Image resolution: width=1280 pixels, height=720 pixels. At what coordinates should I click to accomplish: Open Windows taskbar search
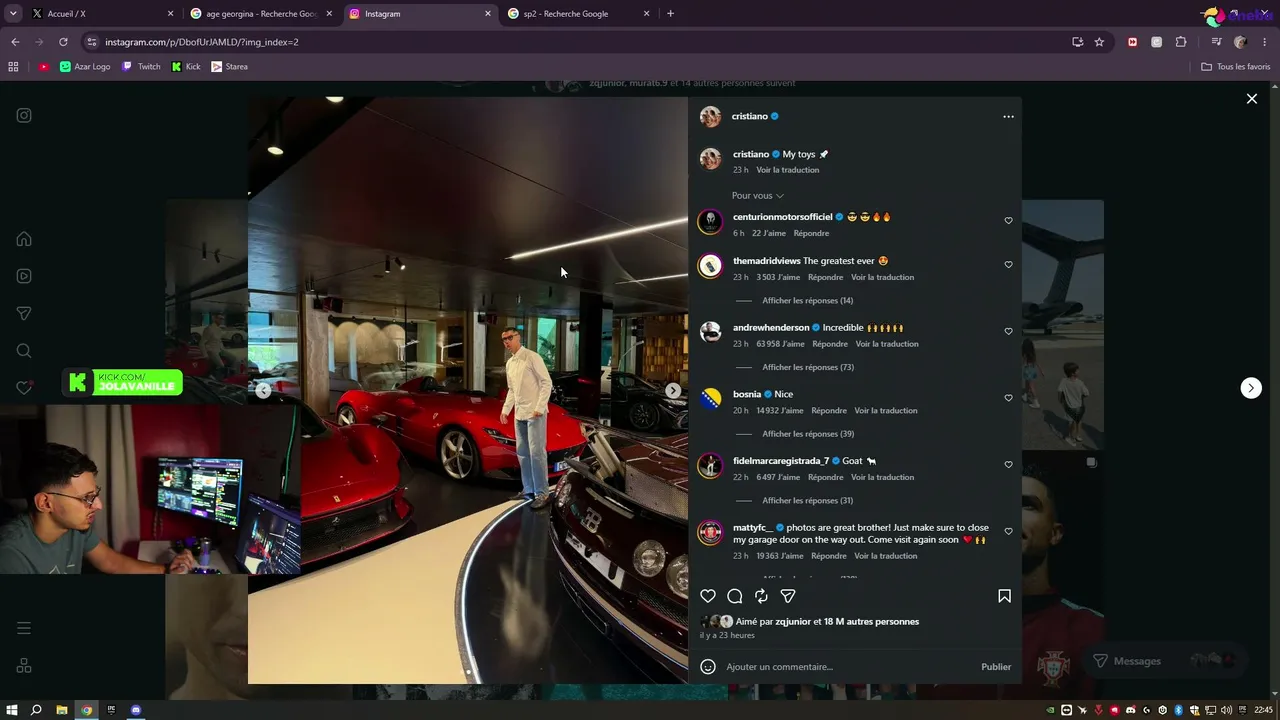point(36,710)
